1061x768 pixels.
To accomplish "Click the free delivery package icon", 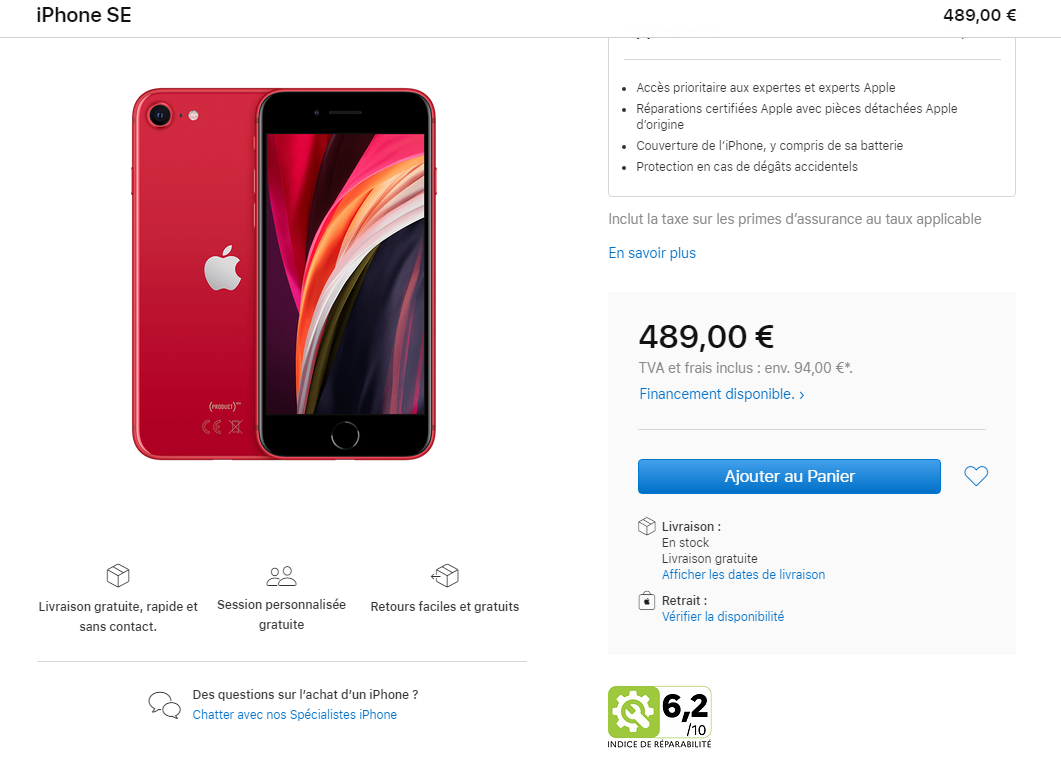I will tap(118, 575).
